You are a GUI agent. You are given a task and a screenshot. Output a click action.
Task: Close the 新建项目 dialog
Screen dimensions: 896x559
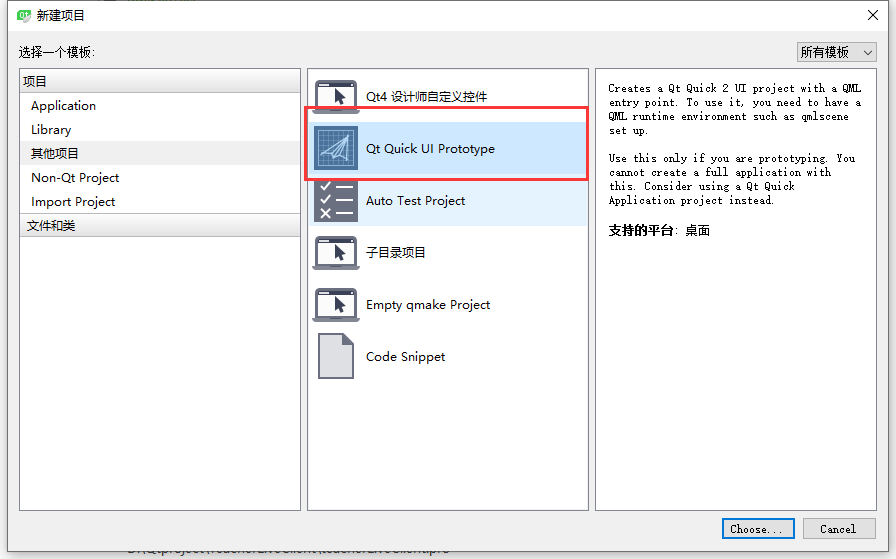873,15
